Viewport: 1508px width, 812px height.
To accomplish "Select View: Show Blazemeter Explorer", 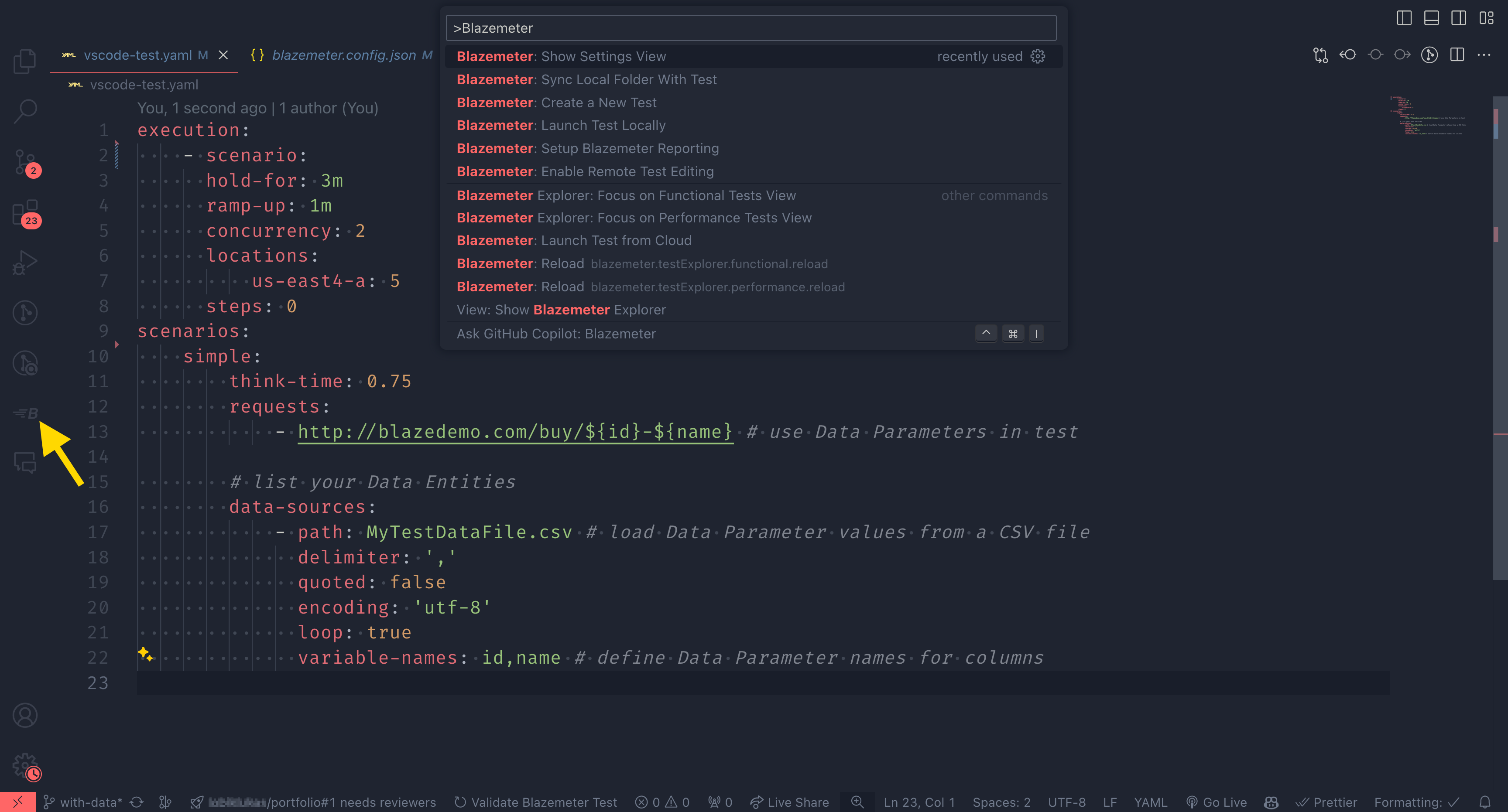I will pos(754,310).
